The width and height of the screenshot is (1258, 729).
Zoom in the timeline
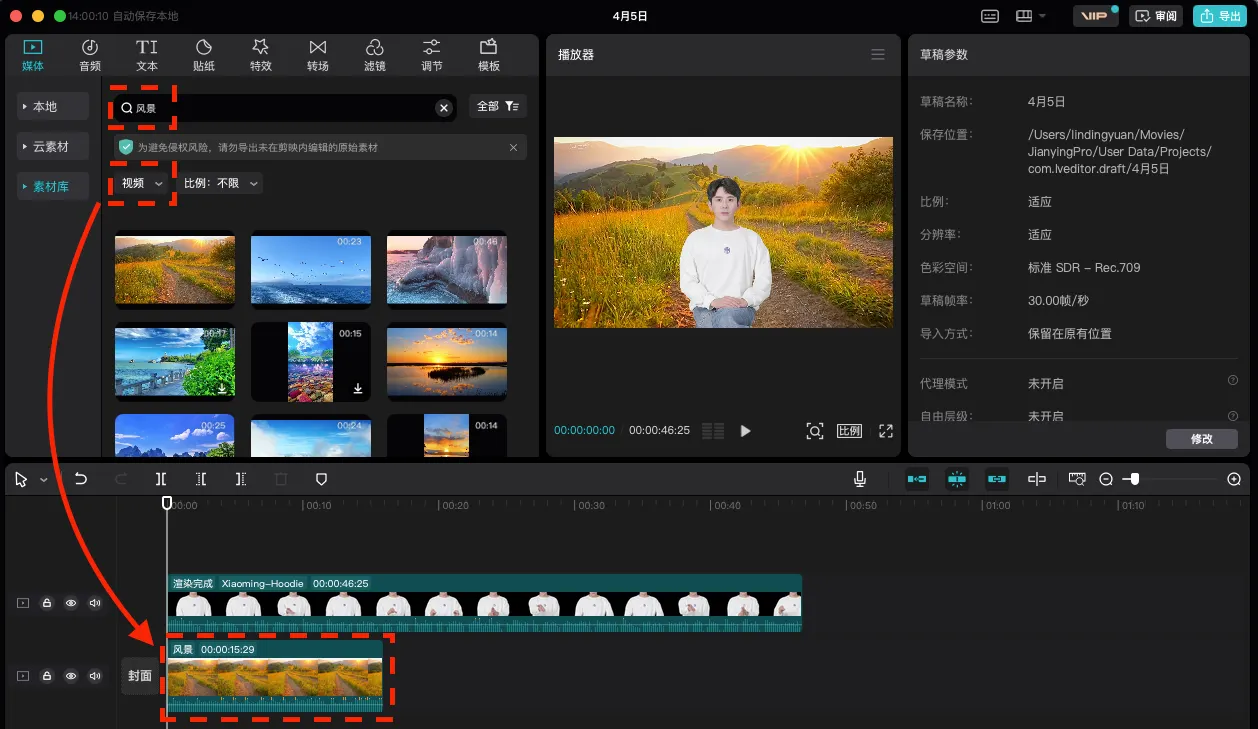coord(1234,479)
